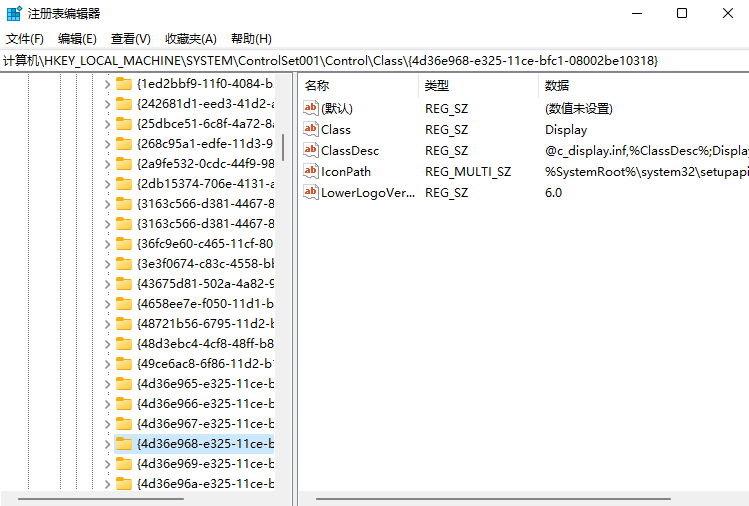749x506 pixels.
Task: Select the {3e3f0674-c83c-4558 tree key
Action: [x=205, y=264]
